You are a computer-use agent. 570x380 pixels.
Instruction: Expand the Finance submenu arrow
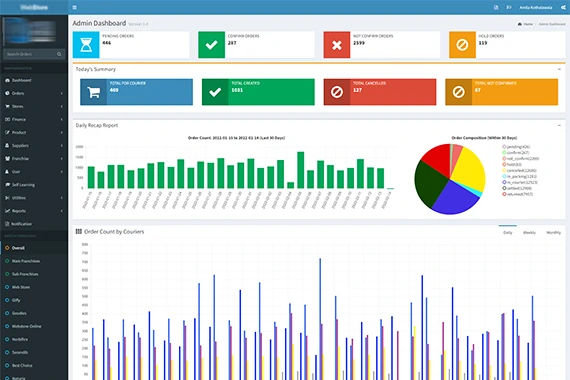click(x=62, y=120)
